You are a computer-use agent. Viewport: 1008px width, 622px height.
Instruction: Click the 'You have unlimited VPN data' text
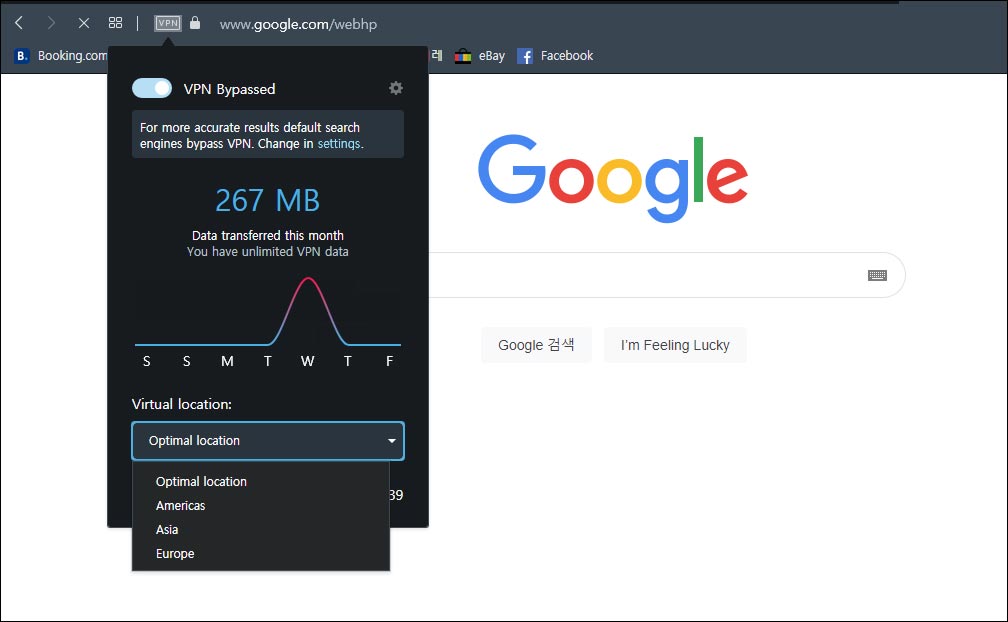[x=268, y=251]
